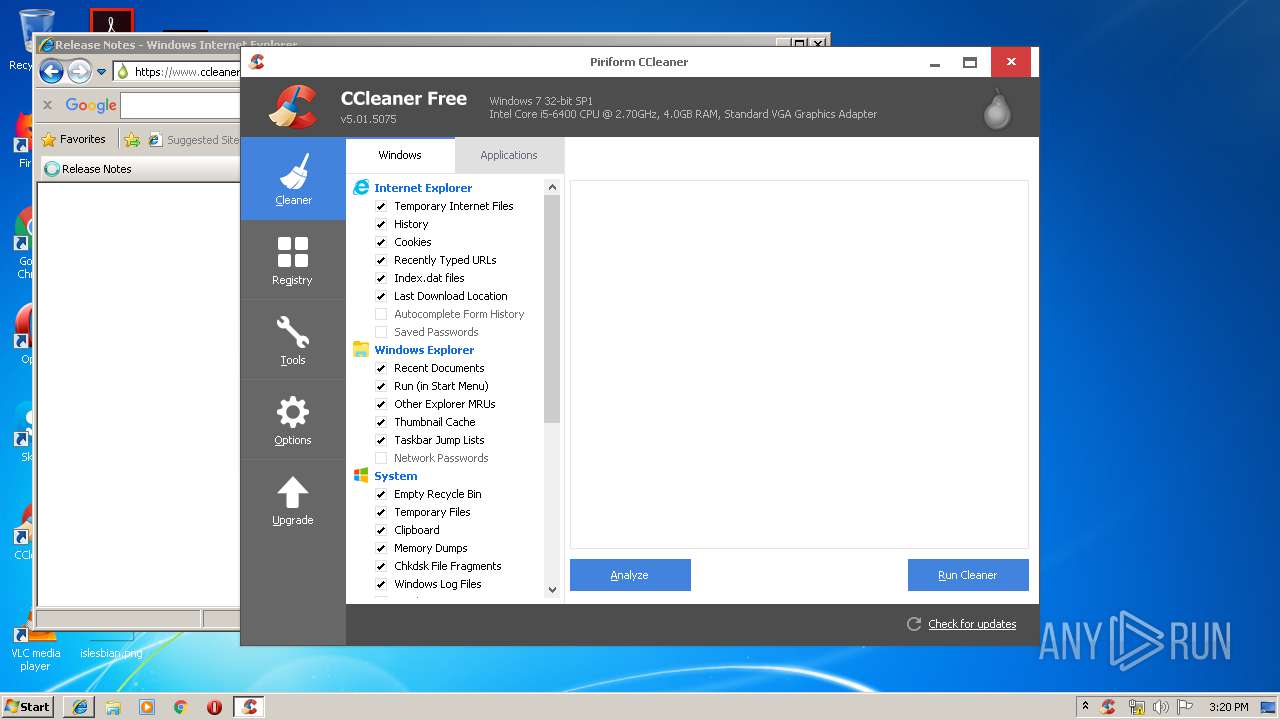Open VLC media player desktop icon
Viewport: 1280px width, 720px height.
pyautogui.click(x=35, y=645)
